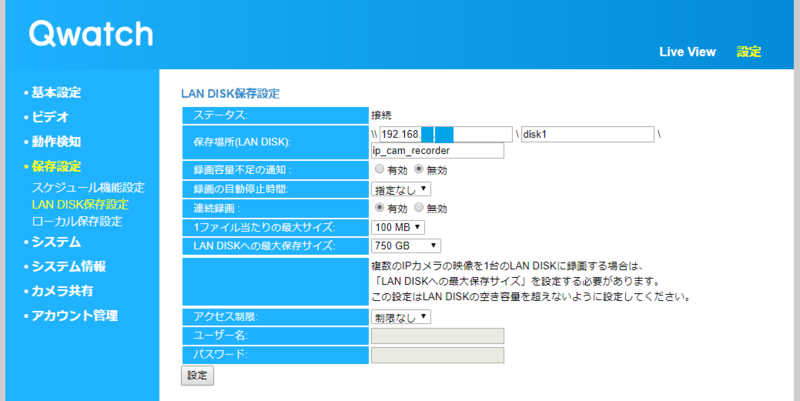Viewport: 800px width, 401px height.
Task: Open LAN DISK保存設定 submenu item
Action: [80, 204]
